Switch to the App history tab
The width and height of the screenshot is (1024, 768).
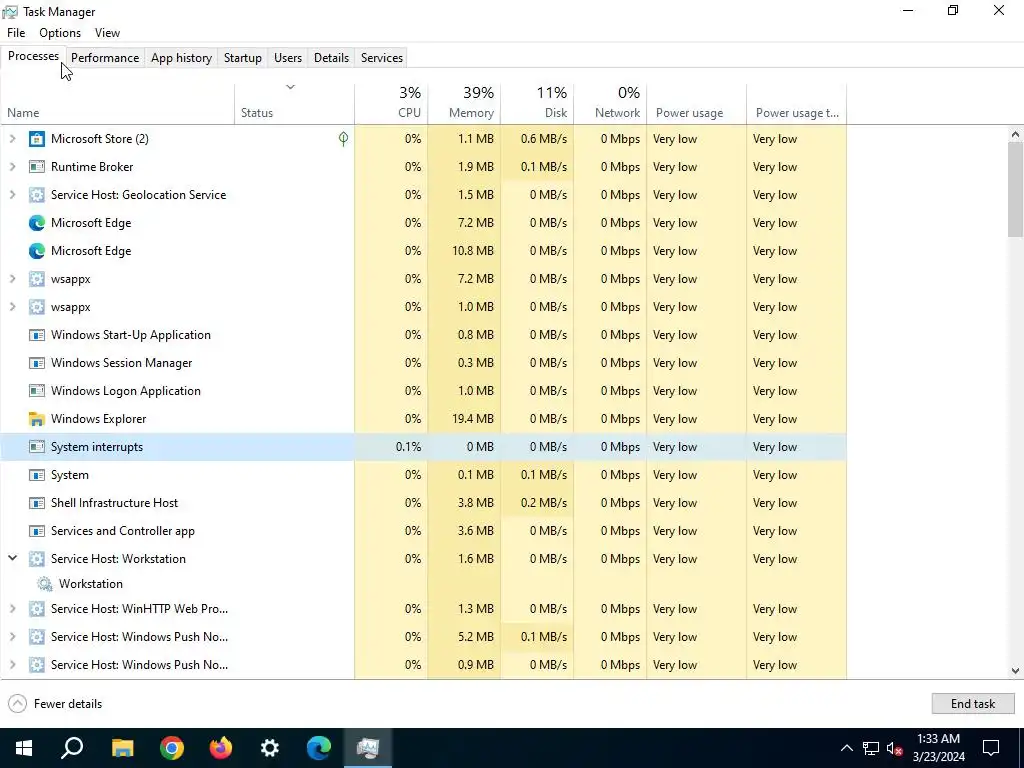point(182,57)
